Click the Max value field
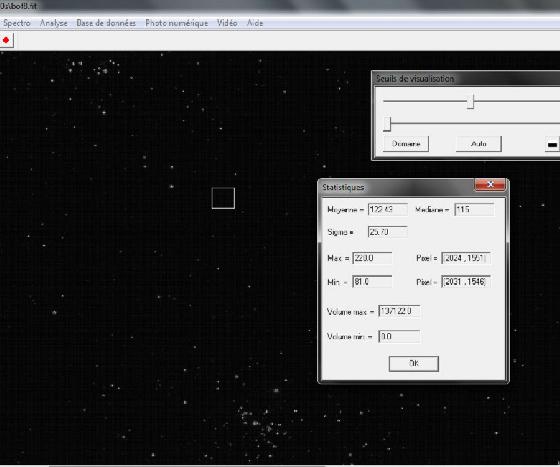The height and width of the screenshot is (467, 560). point(372,258)
